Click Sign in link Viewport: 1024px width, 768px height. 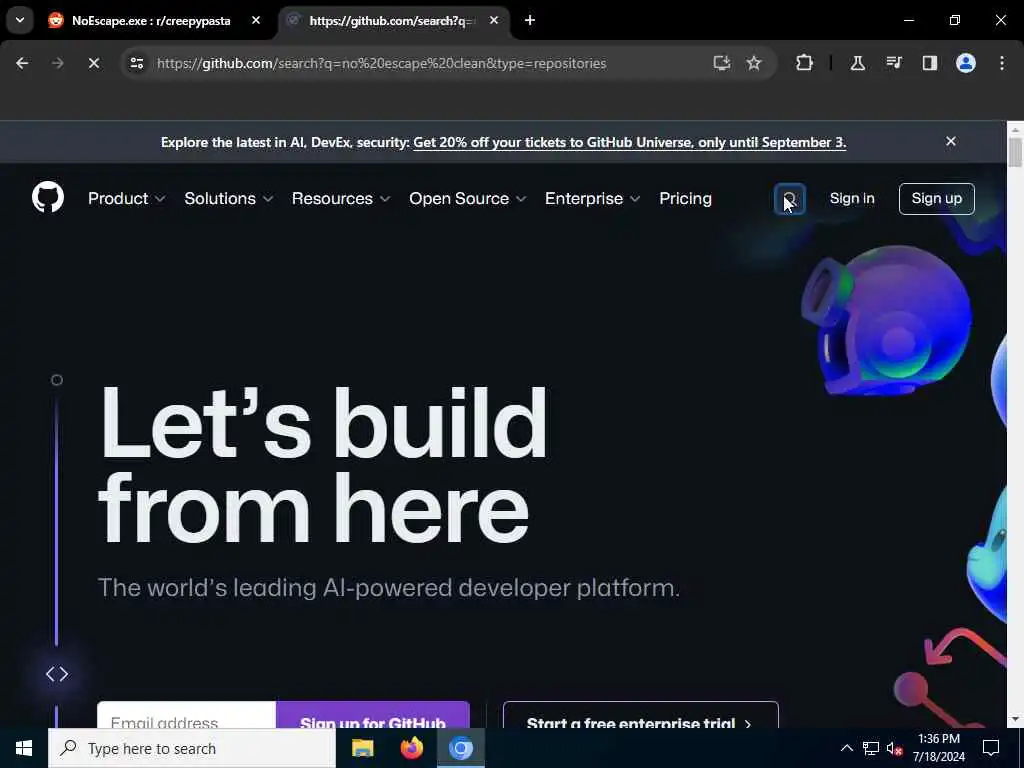pyautogui.click(x=852, y=199)
